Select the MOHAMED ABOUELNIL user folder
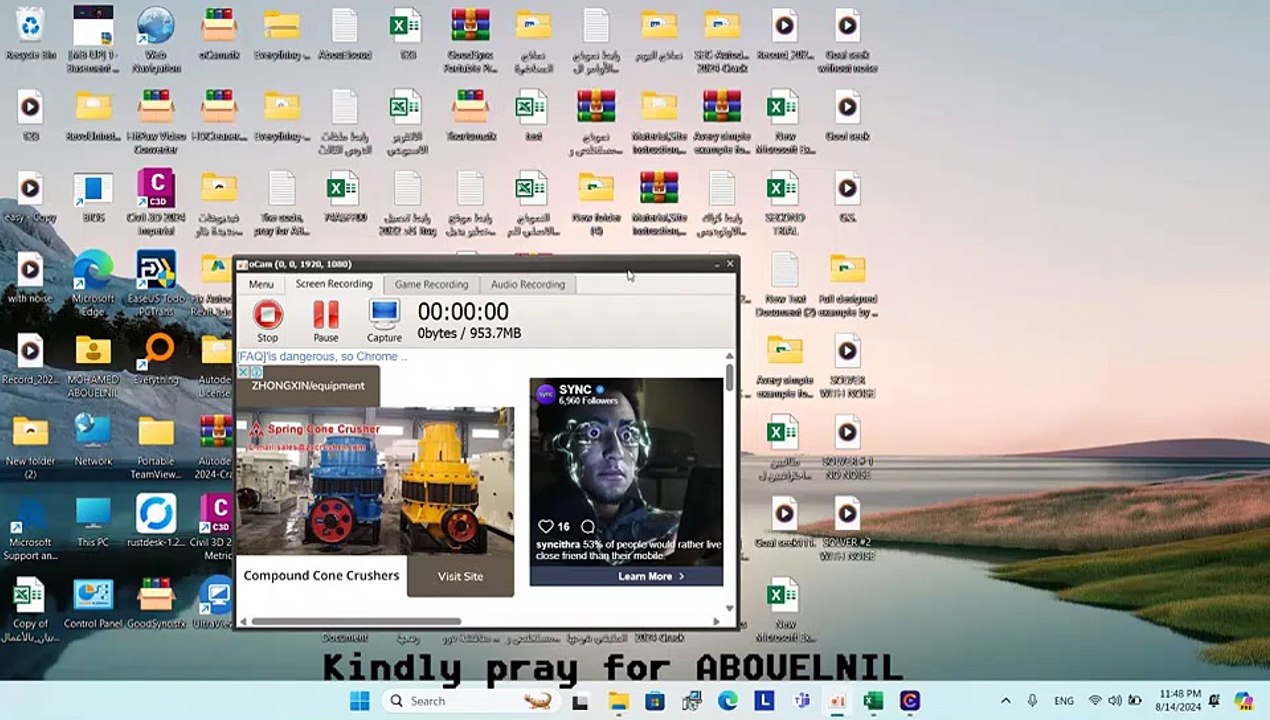This screenshot has width=1270, height=720. pyautogui.click(x=93, y=365)
